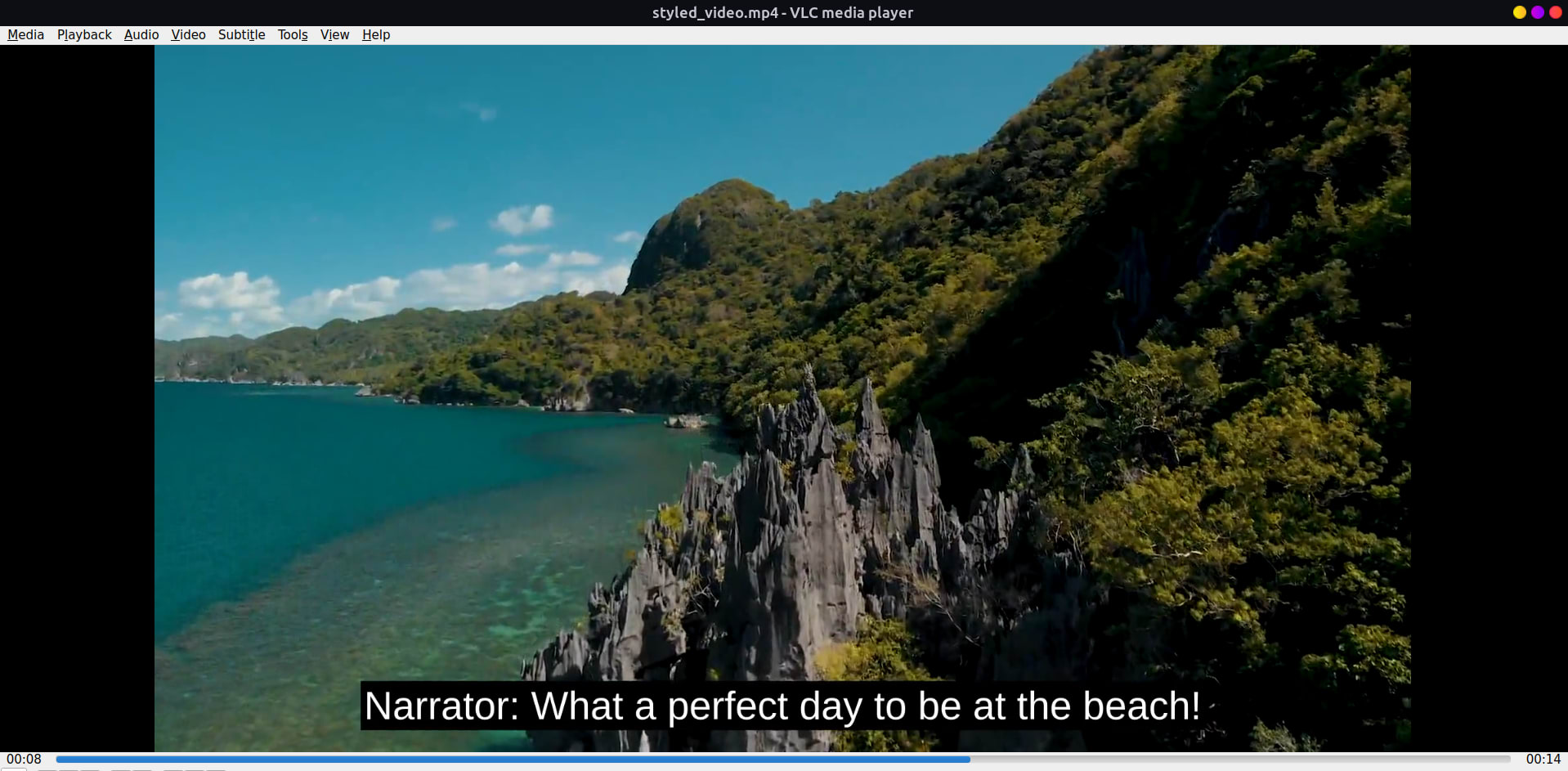Open the Tools menu

coord(293,34)
